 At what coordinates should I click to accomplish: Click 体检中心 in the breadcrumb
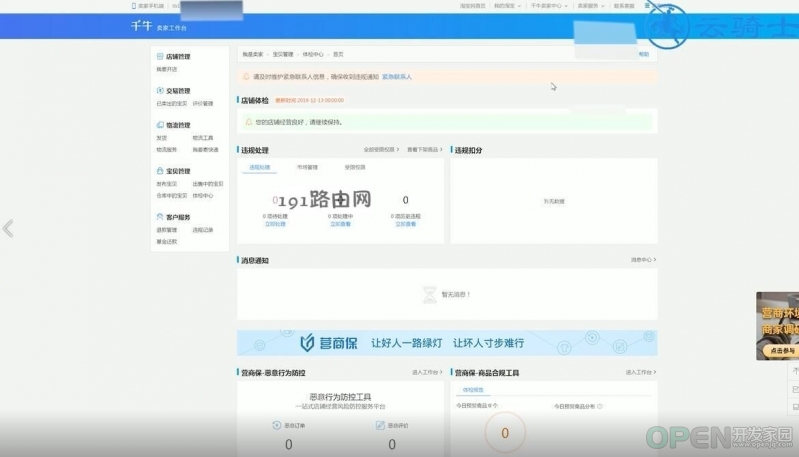(x=313, y=55)
